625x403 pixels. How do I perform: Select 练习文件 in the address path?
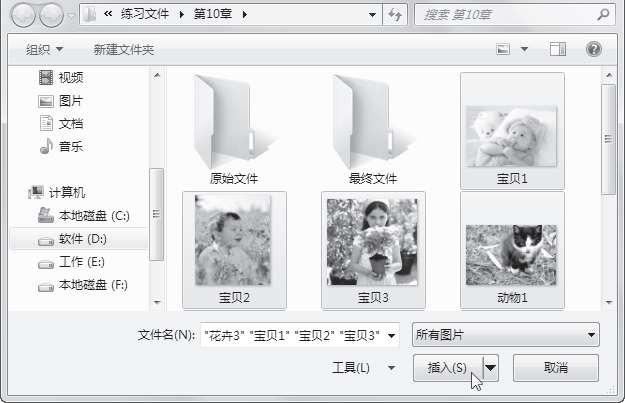[145, 14]
